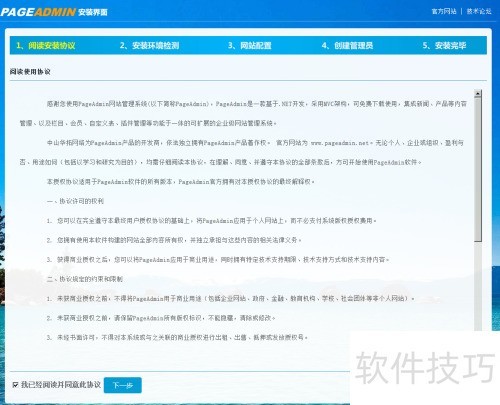The image size is (500, 405).
Task: Click the line 未获商业授权之前，不得将PageAdmin
Action: tap(230, 299)
